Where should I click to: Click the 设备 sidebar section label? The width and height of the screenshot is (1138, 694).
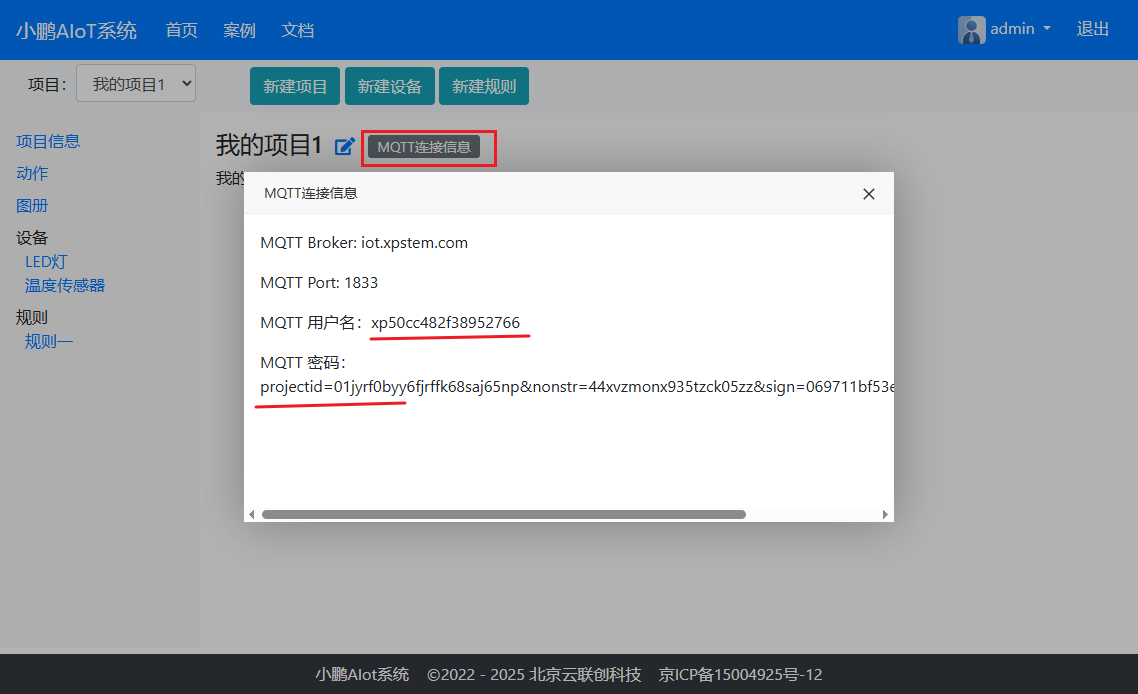(x=32, y=237)
